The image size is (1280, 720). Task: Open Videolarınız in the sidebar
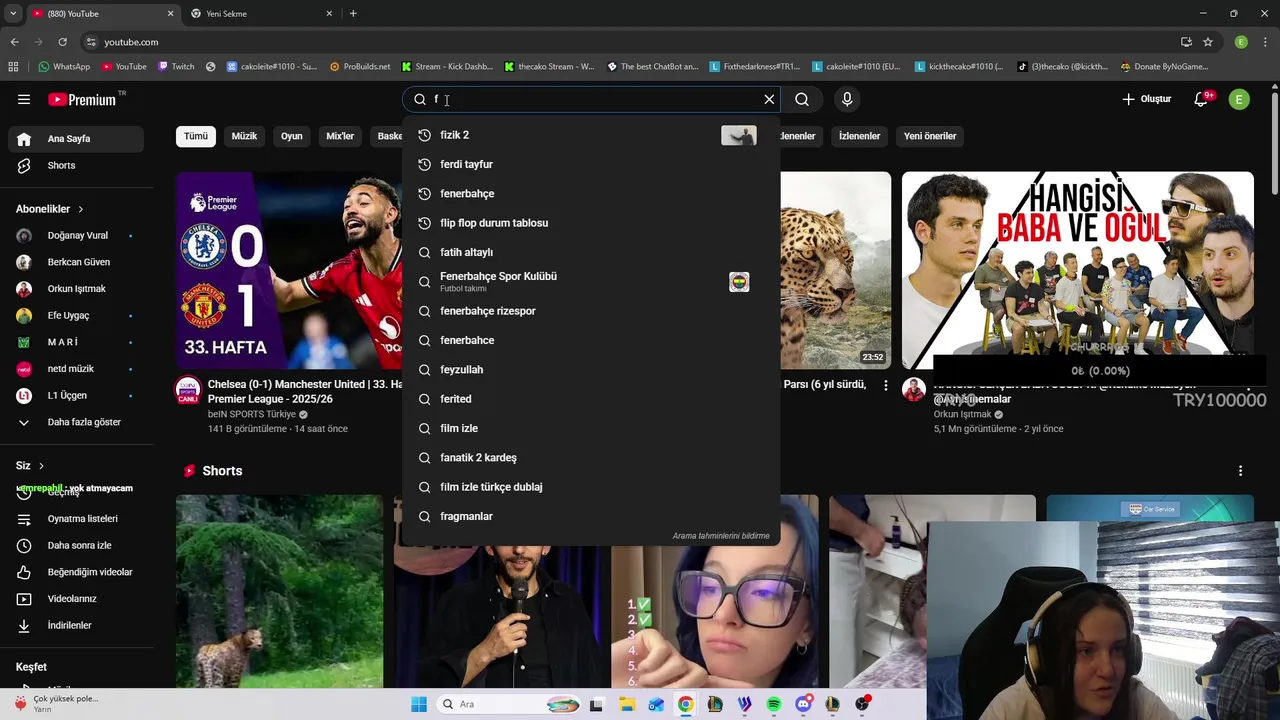pyautogui.click(x=76, y=599)
